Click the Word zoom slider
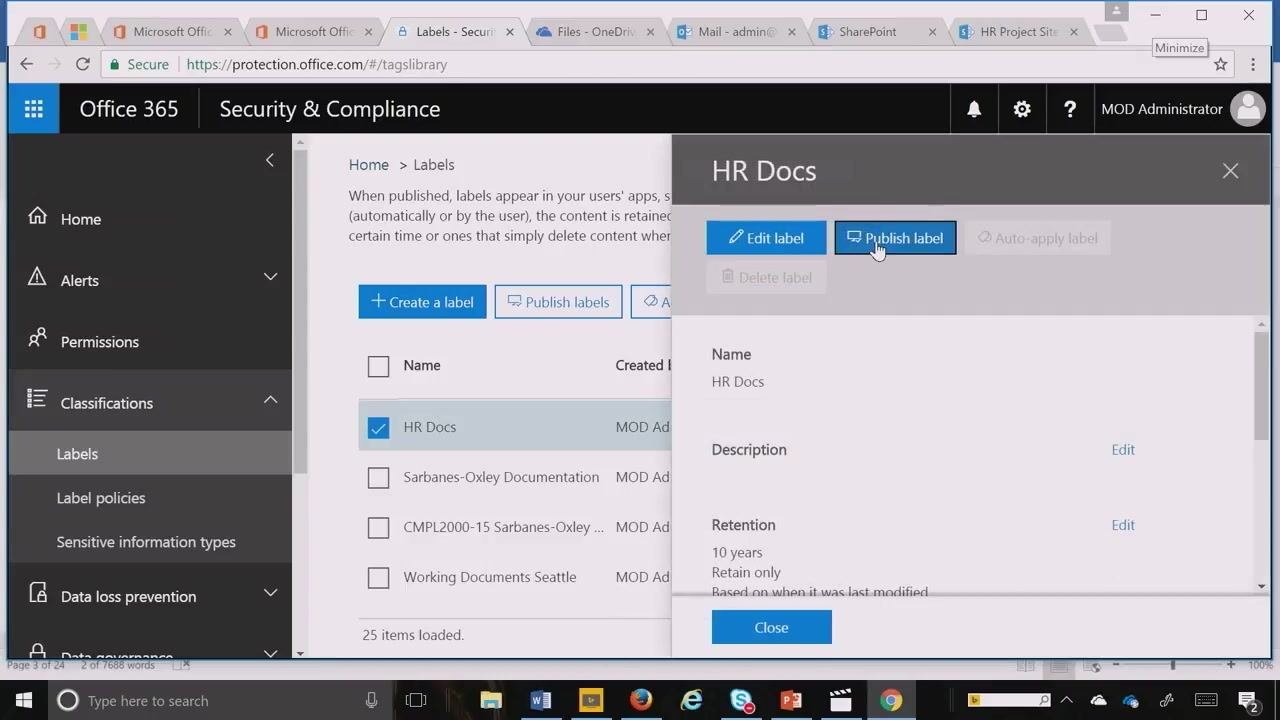This screenshot has width=1280, height=720. coord(1173,665)
